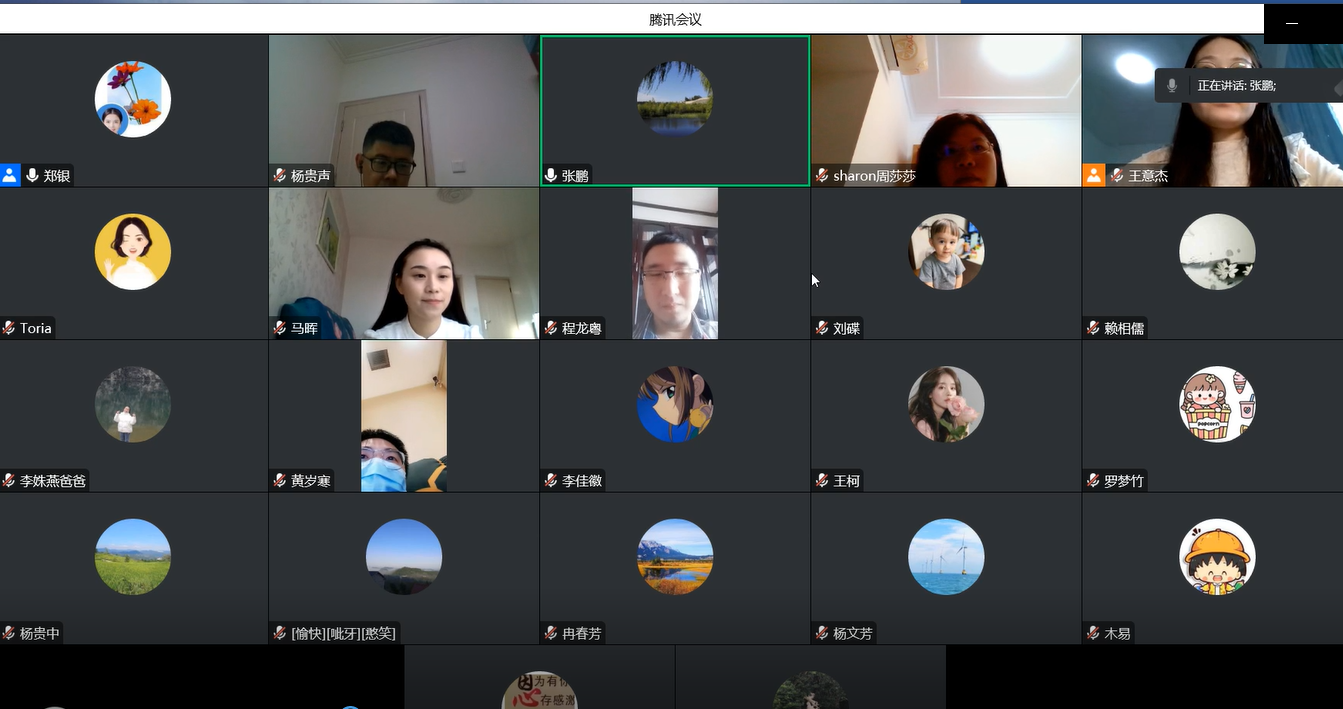Viewport: 1343px width, 709px height.
Task: Select 杨贵声's video feed
Action: click(404, 111)
